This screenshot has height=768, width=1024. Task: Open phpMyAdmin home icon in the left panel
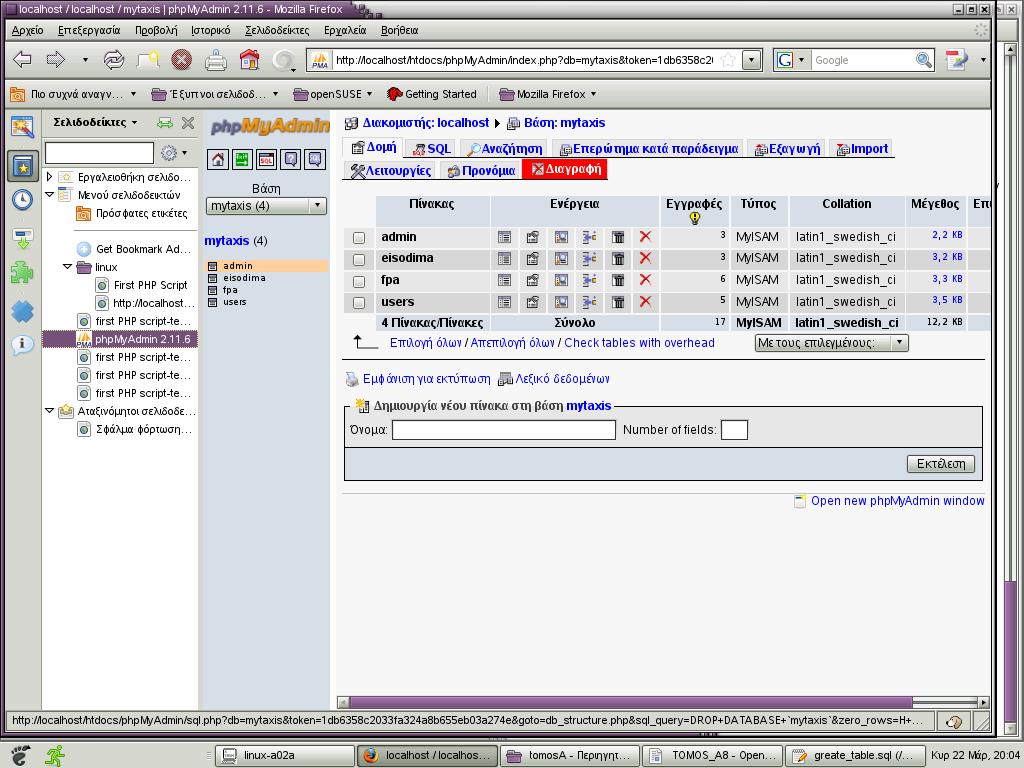coord(218,159)
